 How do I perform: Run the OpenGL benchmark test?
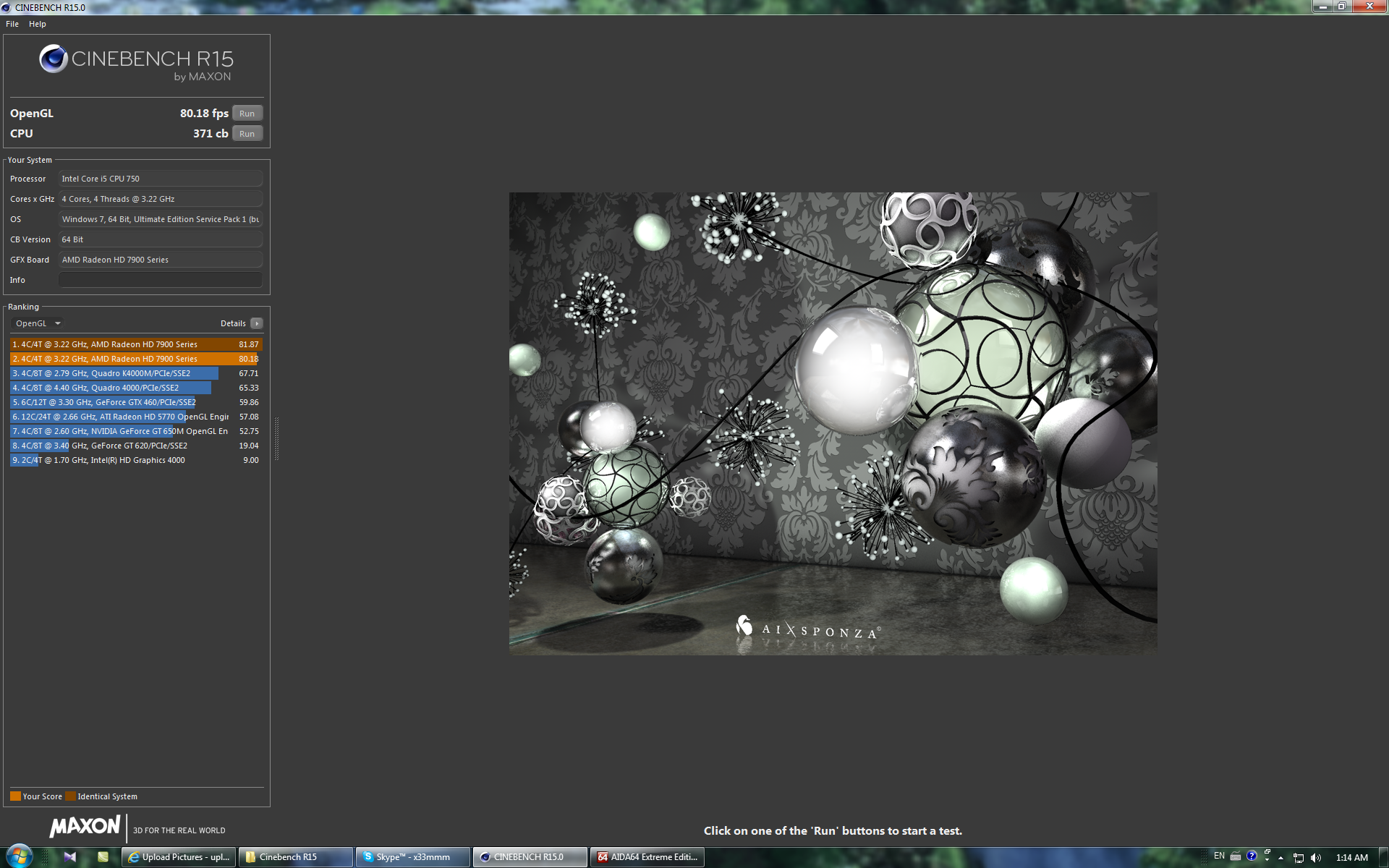click(247, 114)
